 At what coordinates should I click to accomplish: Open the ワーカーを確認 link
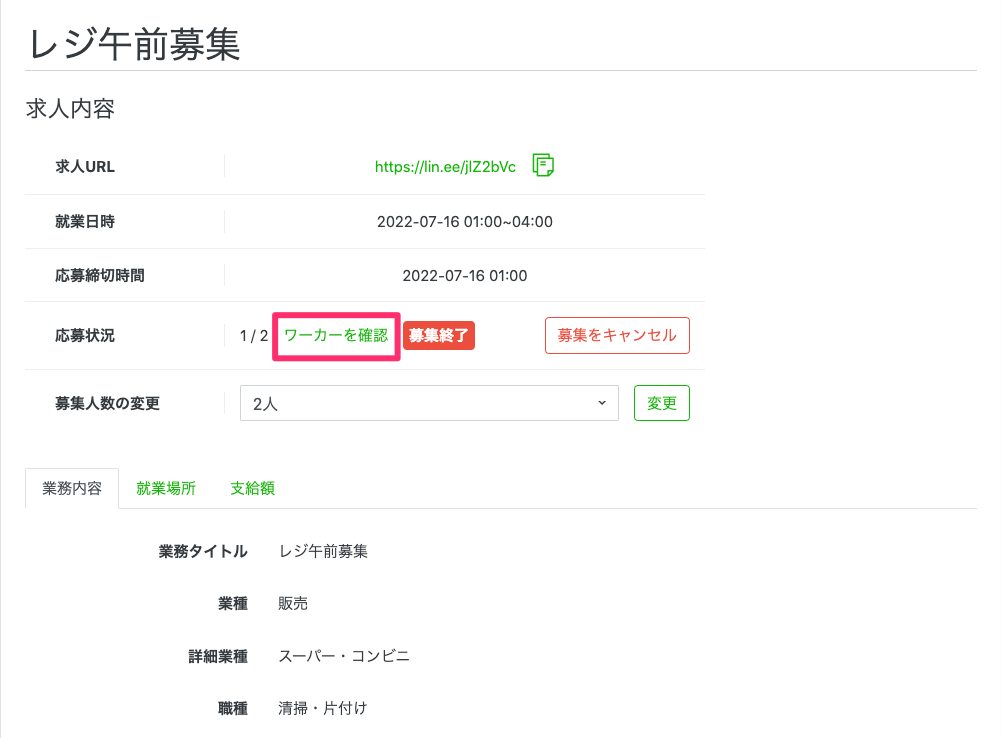[x=336, y=336]
